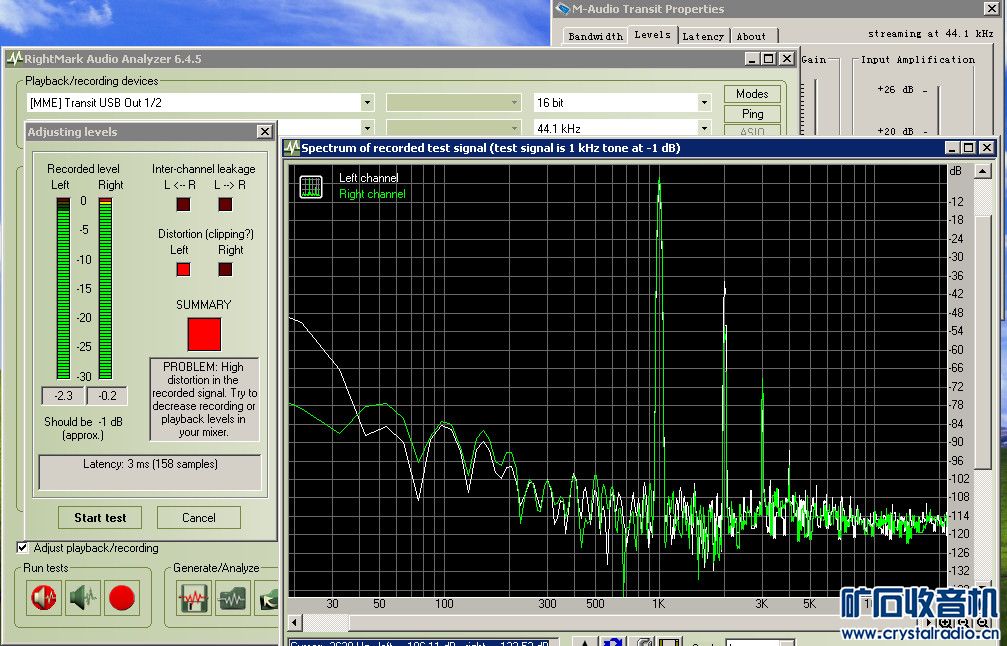Switch to the Latency tab
The width and height of the screenshot is (1007, 646).
click(702, 36)
